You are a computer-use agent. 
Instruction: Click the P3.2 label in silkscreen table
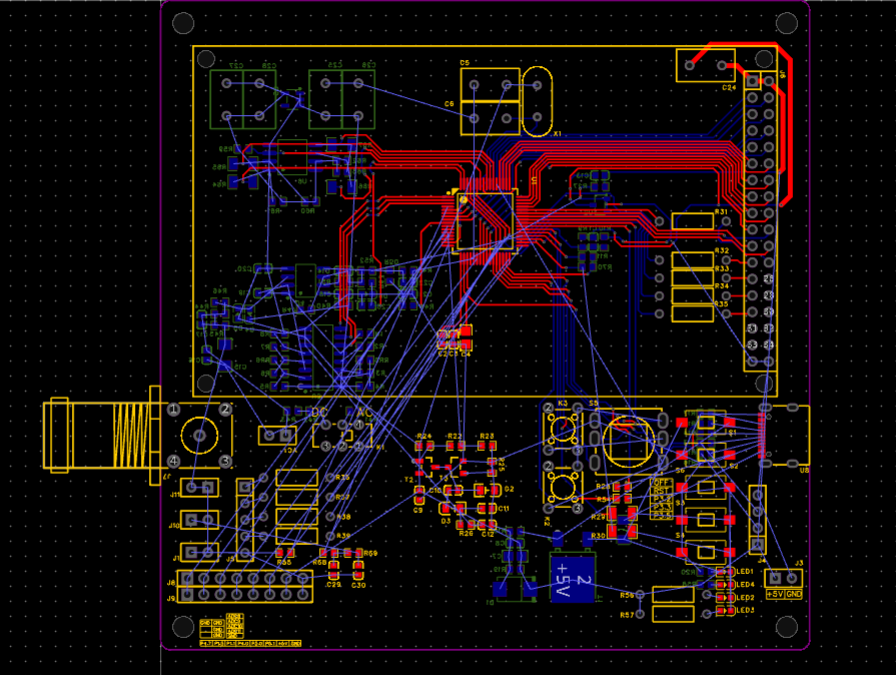point(662,499)
